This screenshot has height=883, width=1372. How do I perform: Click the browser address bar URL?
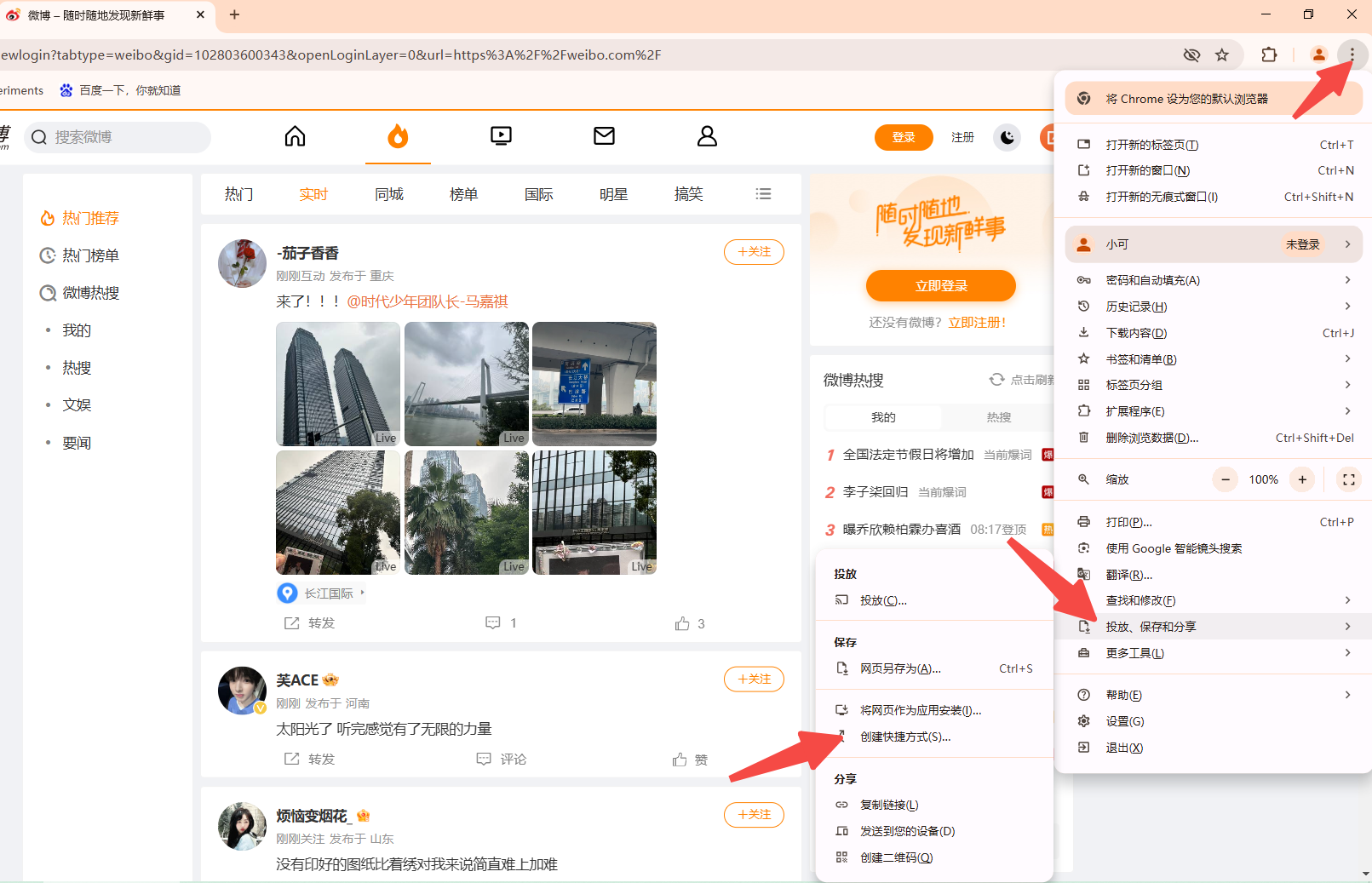[x=330, y=54]
